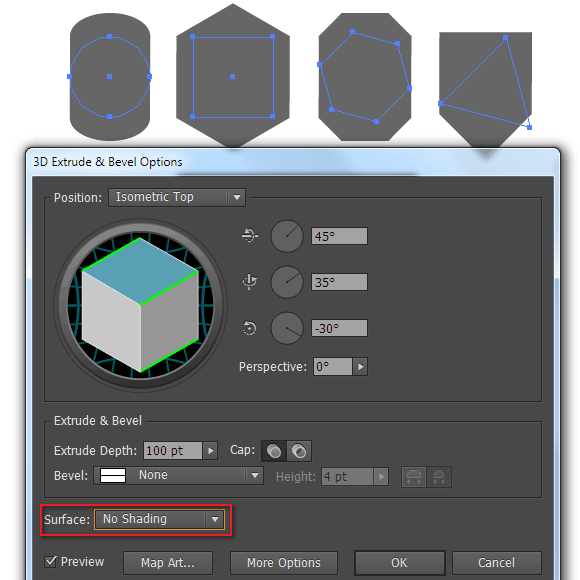Click the 100 pt Extrude Depth field

pyautogui.click(x=173, y=451)
